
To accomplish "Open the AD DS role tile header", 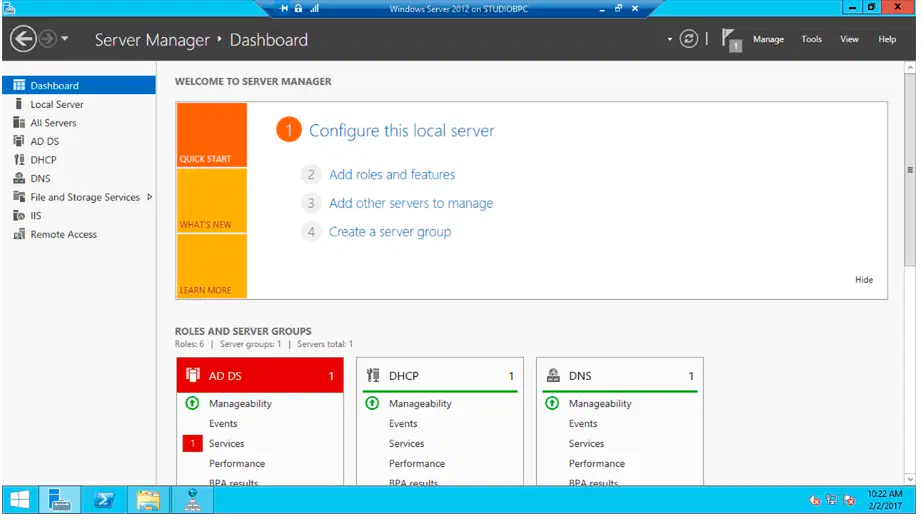I will [260, 376].
